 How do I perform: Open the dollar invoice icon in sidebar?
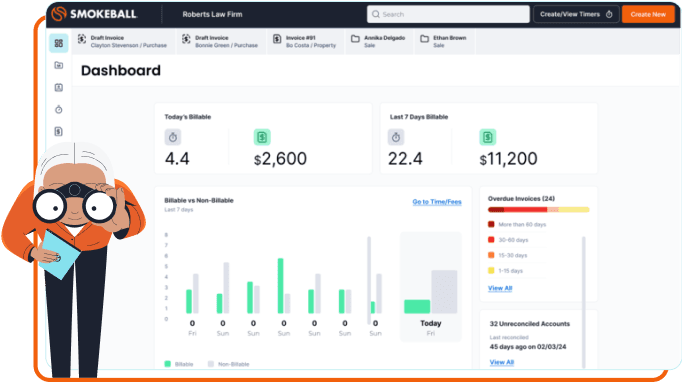click(59, 131)
